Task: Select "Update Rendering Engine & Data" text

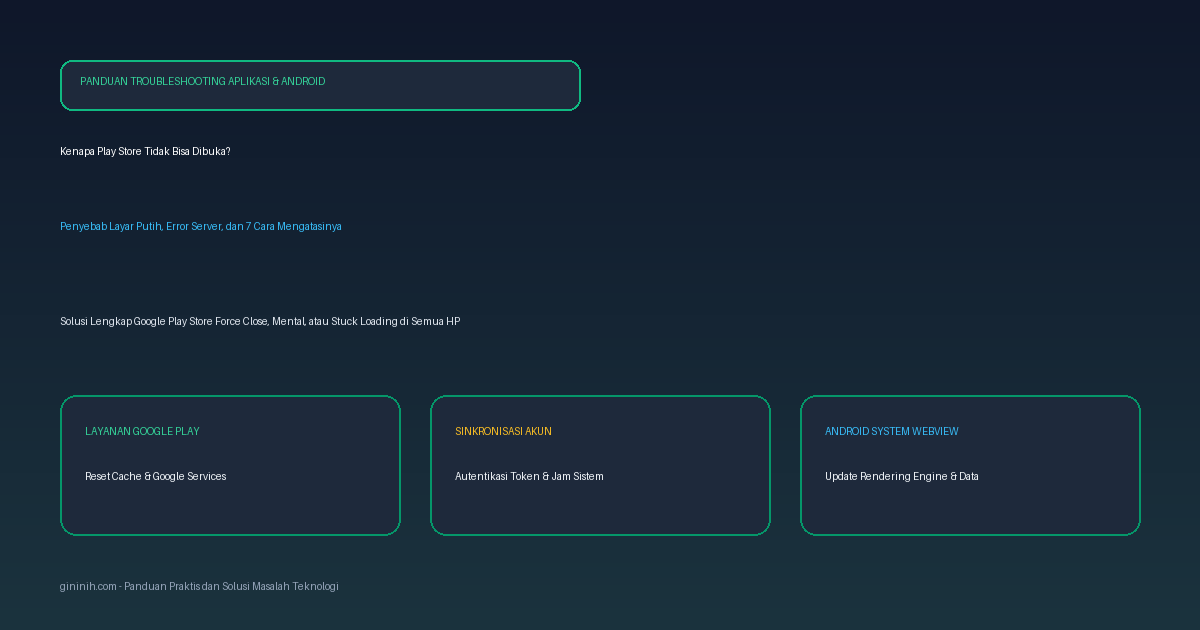Action: click(902, 476)
